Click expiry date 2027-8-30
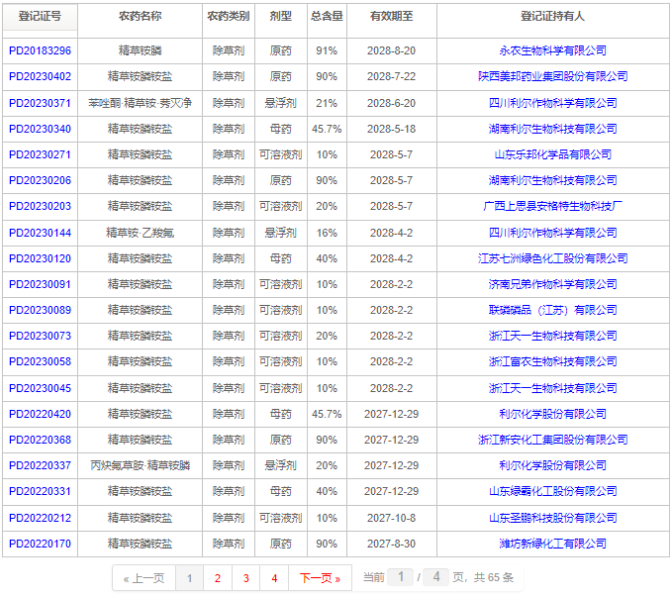Screen dimensions: 671x597 392,544
